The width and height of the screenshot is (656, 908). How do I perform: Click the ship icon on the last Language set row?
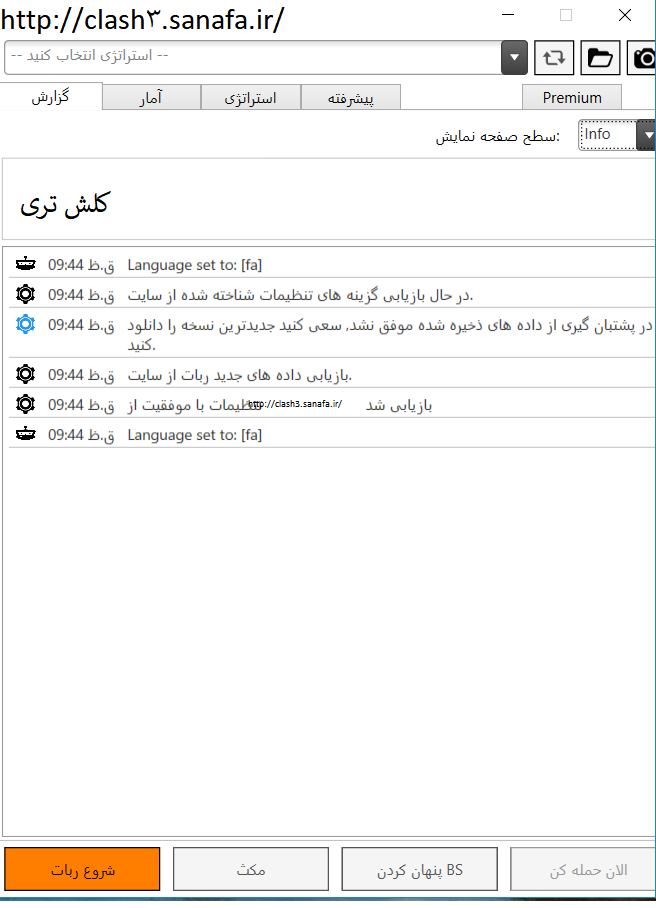pyautogui.click(x=25, y=434)
